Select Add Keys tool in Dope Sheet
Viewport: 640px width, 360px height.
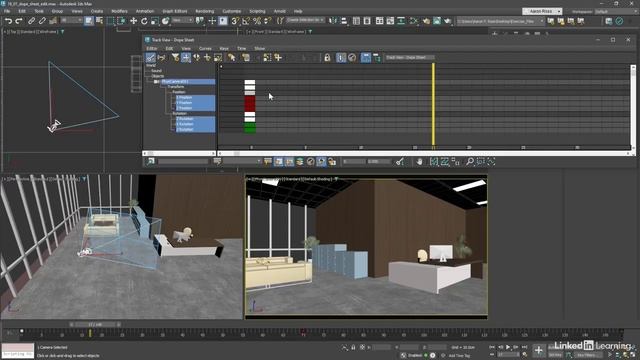click(x=207, y=58)
